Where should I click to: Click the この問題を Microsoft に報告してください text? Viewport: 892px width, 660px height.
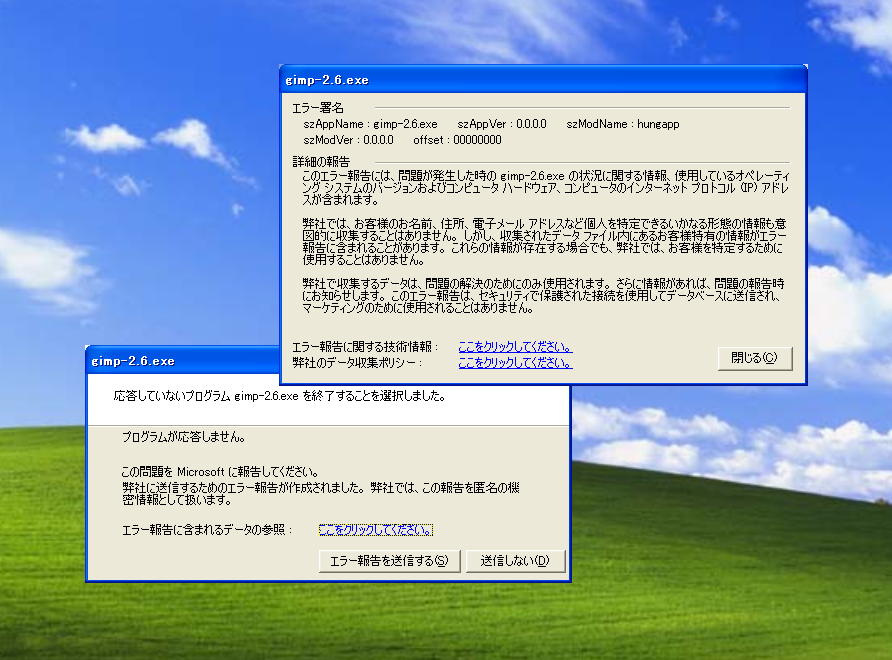pos(220,472)
